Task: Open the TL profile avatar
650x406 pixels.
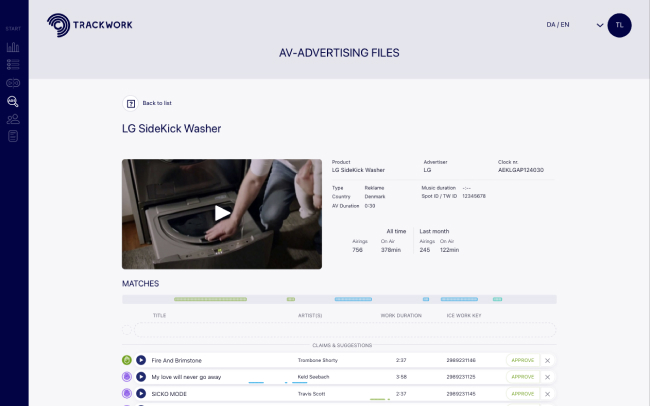Action: point(619,25)
